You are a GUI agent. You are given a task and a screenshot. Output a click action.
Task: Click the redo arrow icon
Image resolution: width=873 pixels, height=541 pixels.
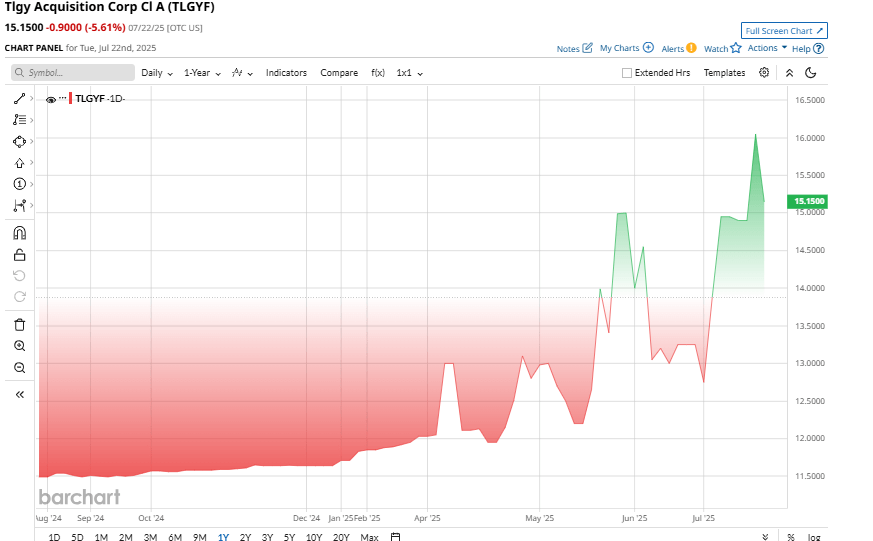tap(19, 297)
